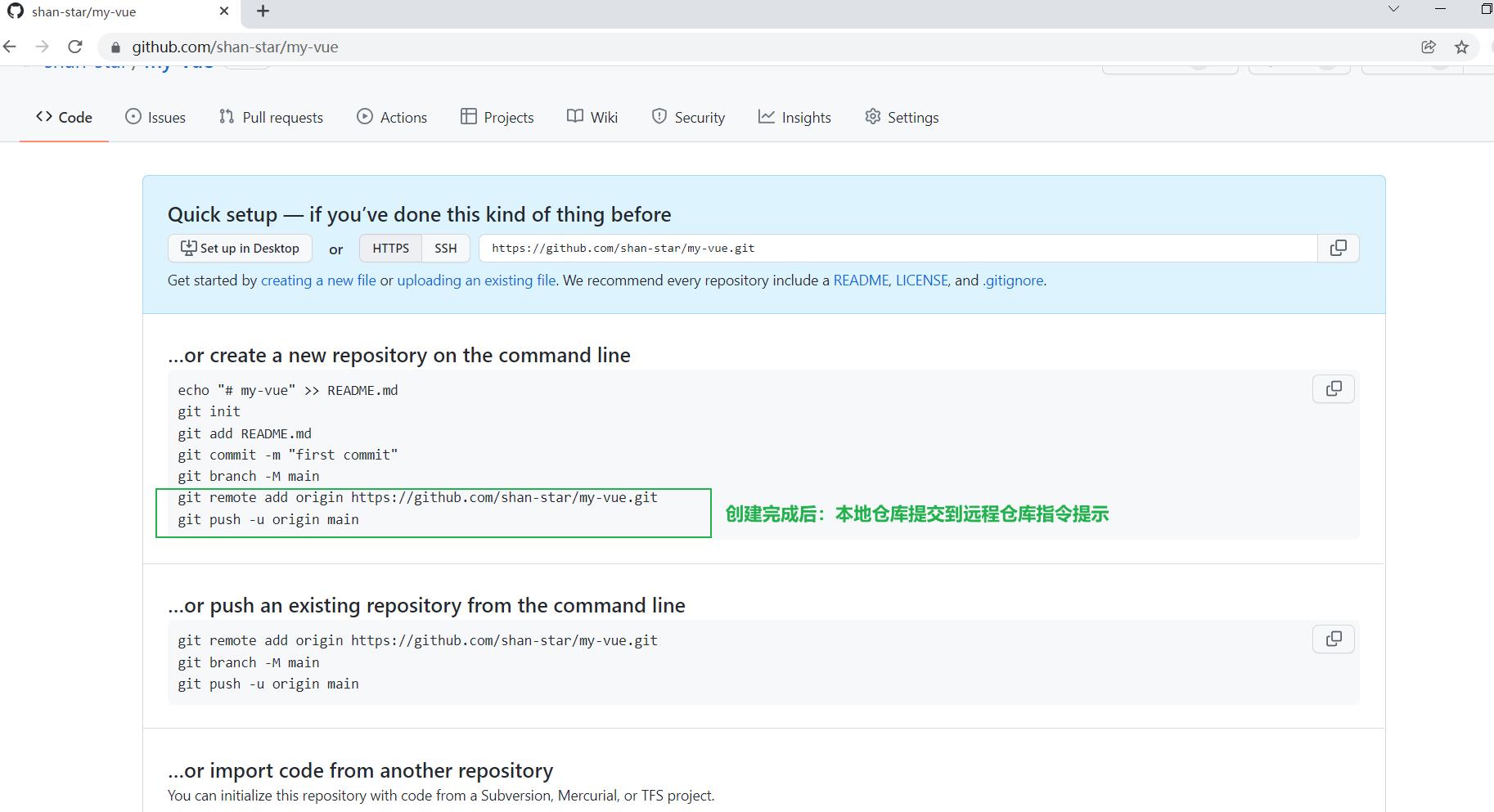Follow the uploading an existing file link
Image resolution: width=1494 pixels, height=812 pixels.
[x=476, y=280]
